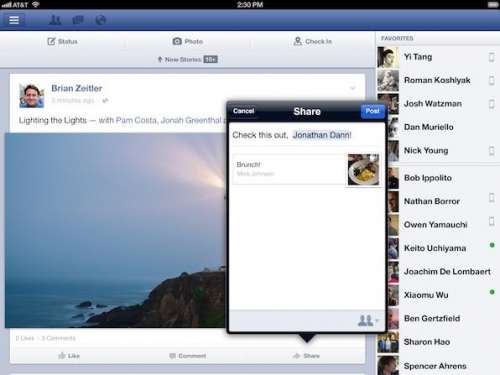The height and width of the screenshot is (375, 500).
Task: Open chat with Xiaomu Wu
Action: tap(443, 295)
